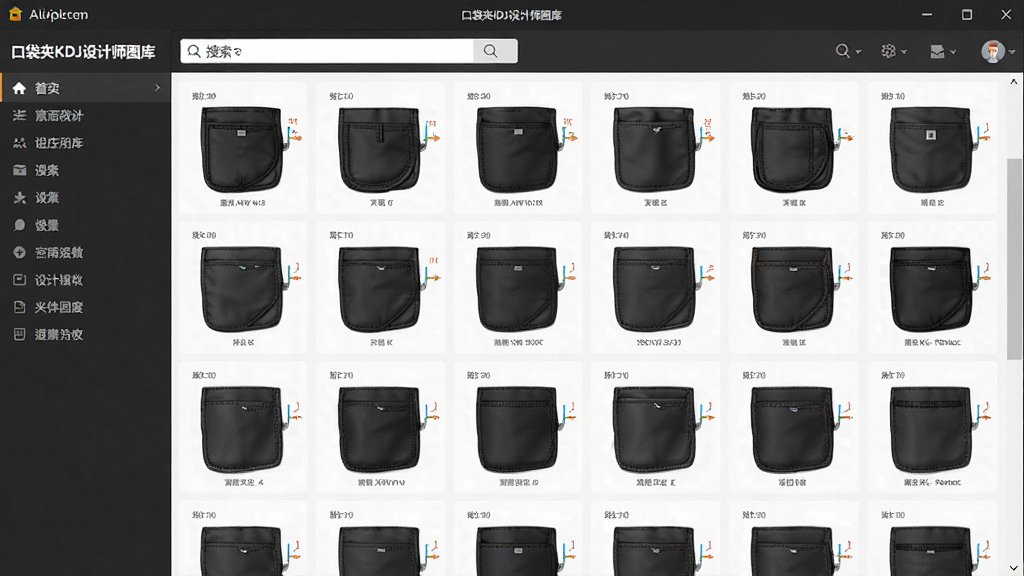The height and width of the screenshot is (576, 1024).
Task: Click the orange arrow marker beside the first top-row pocket
Action: 296,137
